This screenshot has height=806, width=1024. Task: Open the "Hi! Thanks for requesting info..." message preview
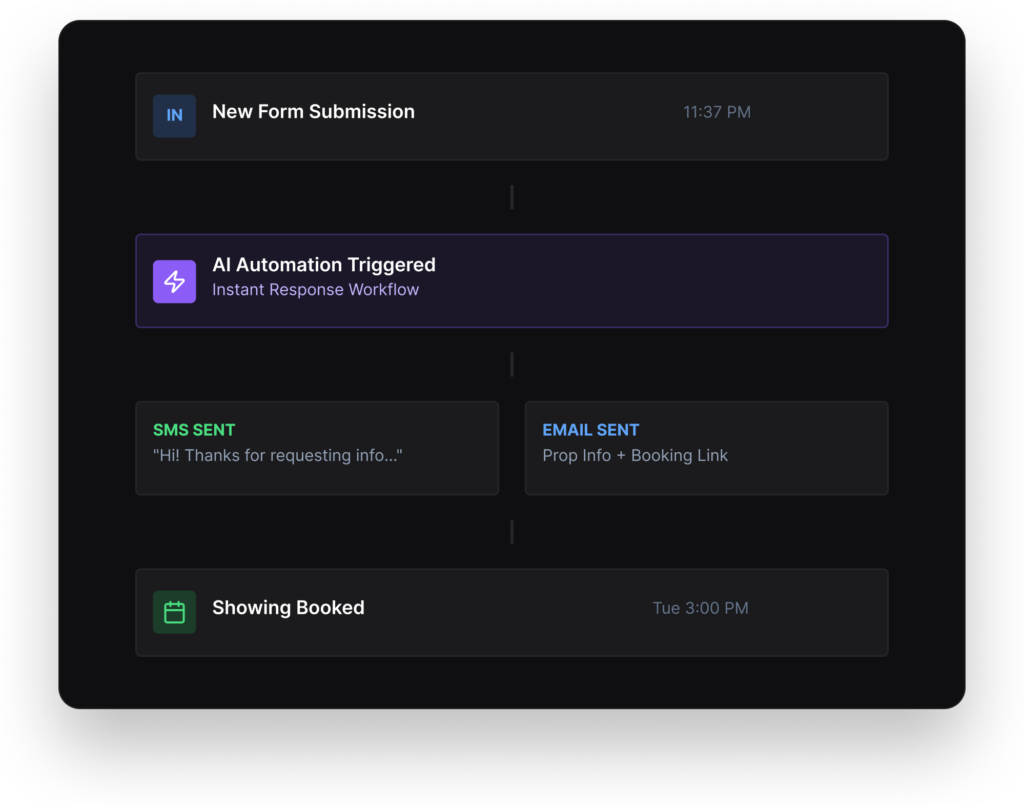point(278,456)
